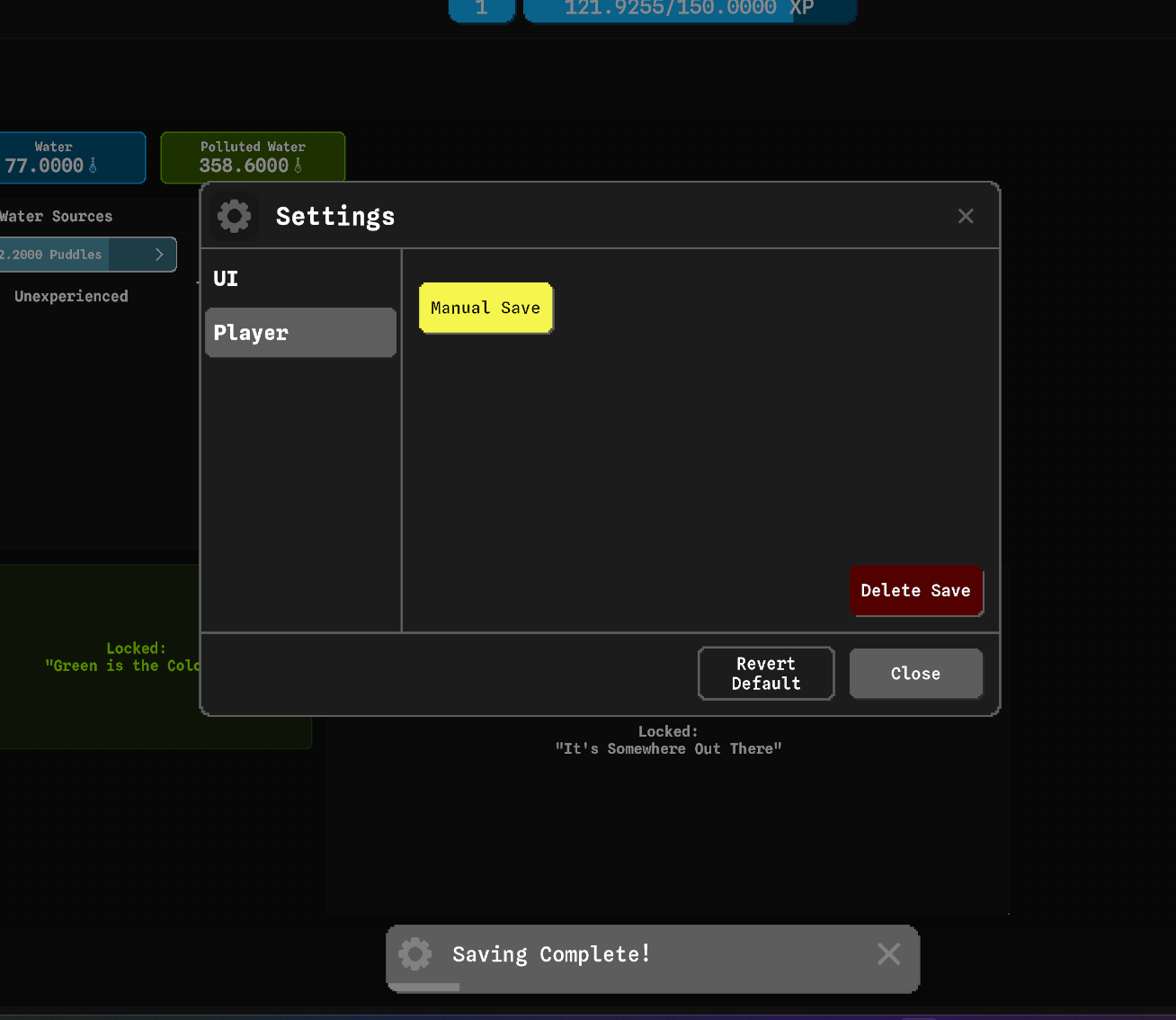Click the level 1 badge
Screen dimensions: 1176x1020
(x=482, y=9)
